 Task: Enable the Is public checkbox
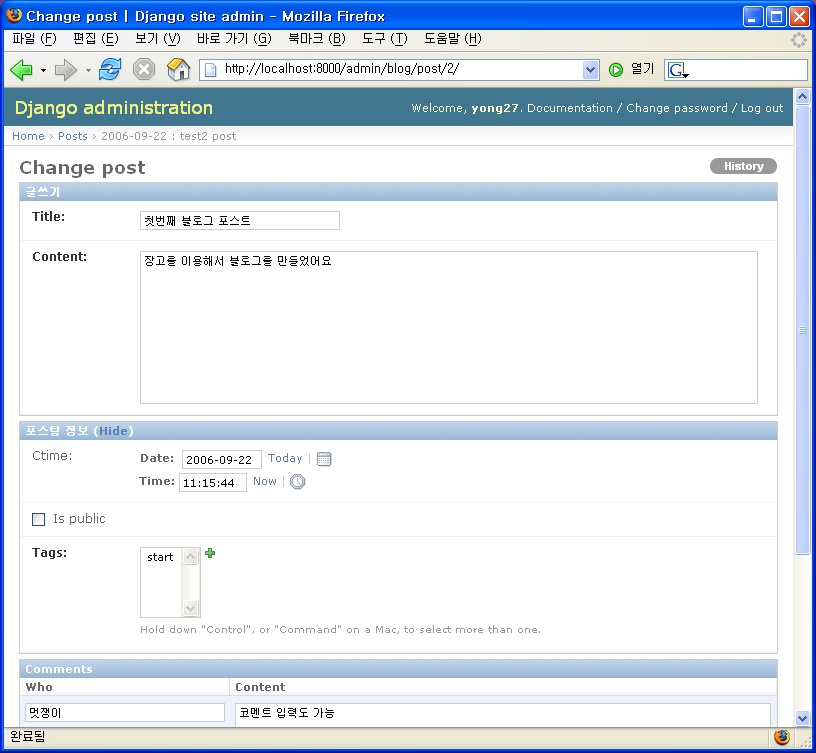click(x=39, y=519)
